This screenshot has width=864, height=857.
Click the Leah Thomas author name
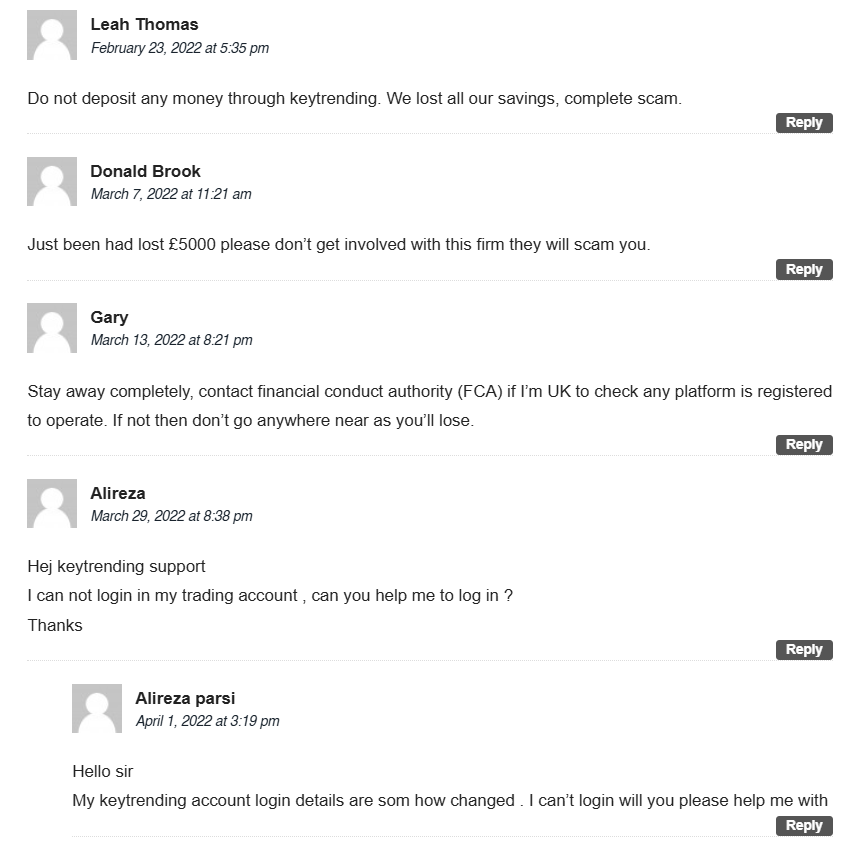pos(144,24)
